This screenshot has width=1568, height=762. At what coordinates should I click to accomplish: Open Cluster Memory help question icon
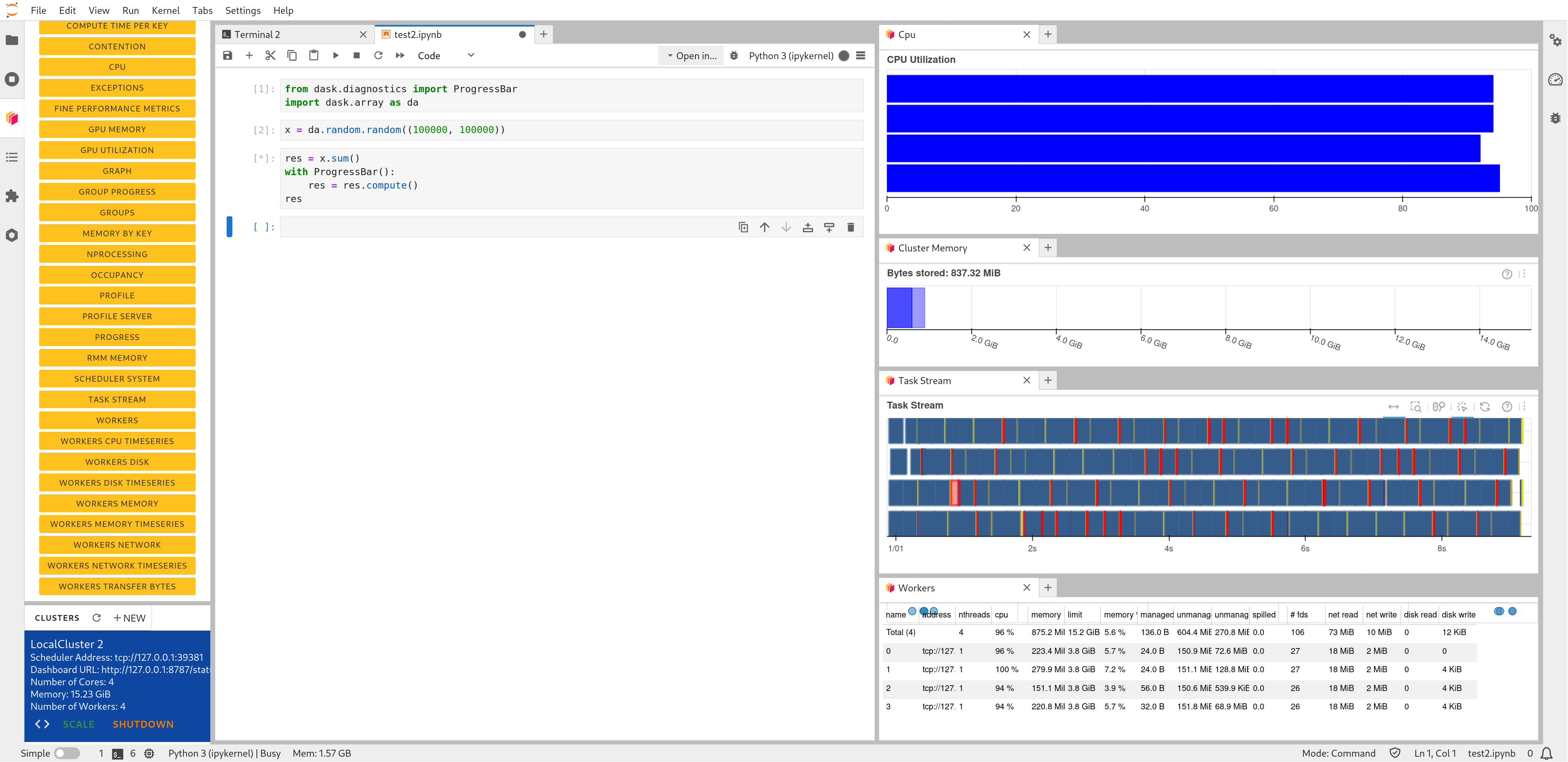pos(1506,274)
